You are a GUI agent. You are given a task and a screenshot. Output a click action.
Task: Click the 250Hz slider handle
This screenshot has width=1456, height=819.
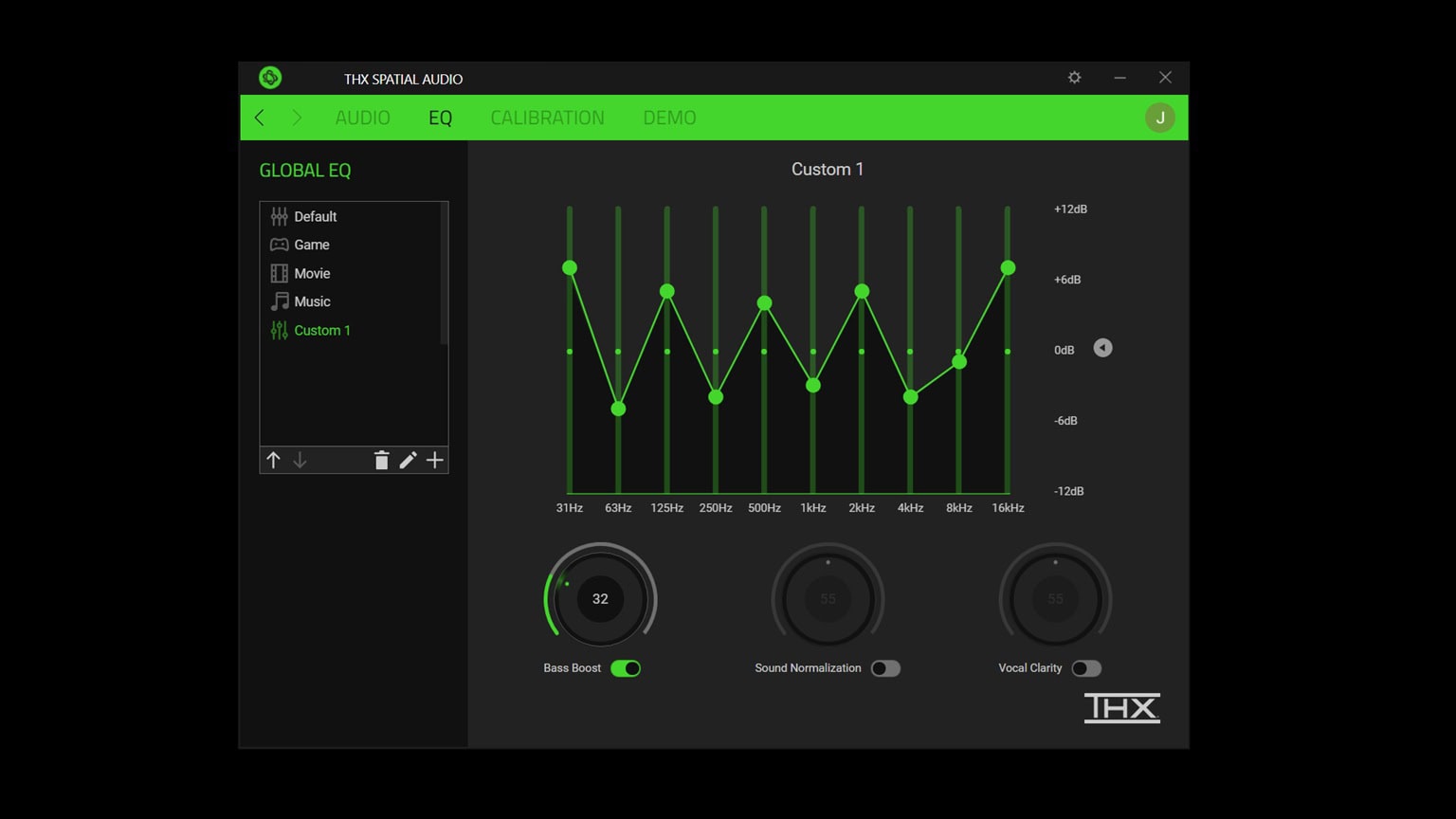[x=716, y=397]
